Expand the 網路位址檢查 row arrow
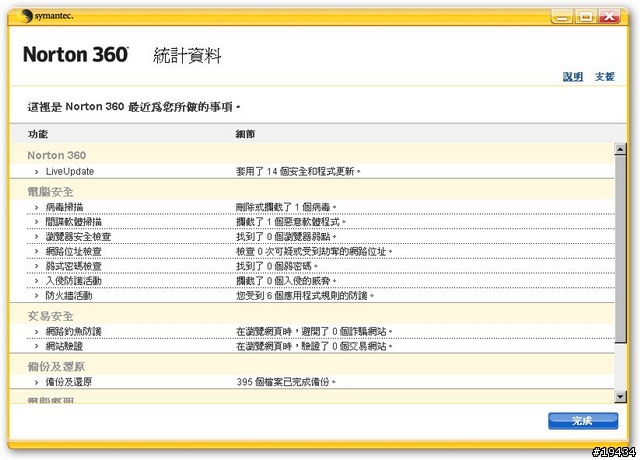640x460 pixels. (x=36, y=252)
